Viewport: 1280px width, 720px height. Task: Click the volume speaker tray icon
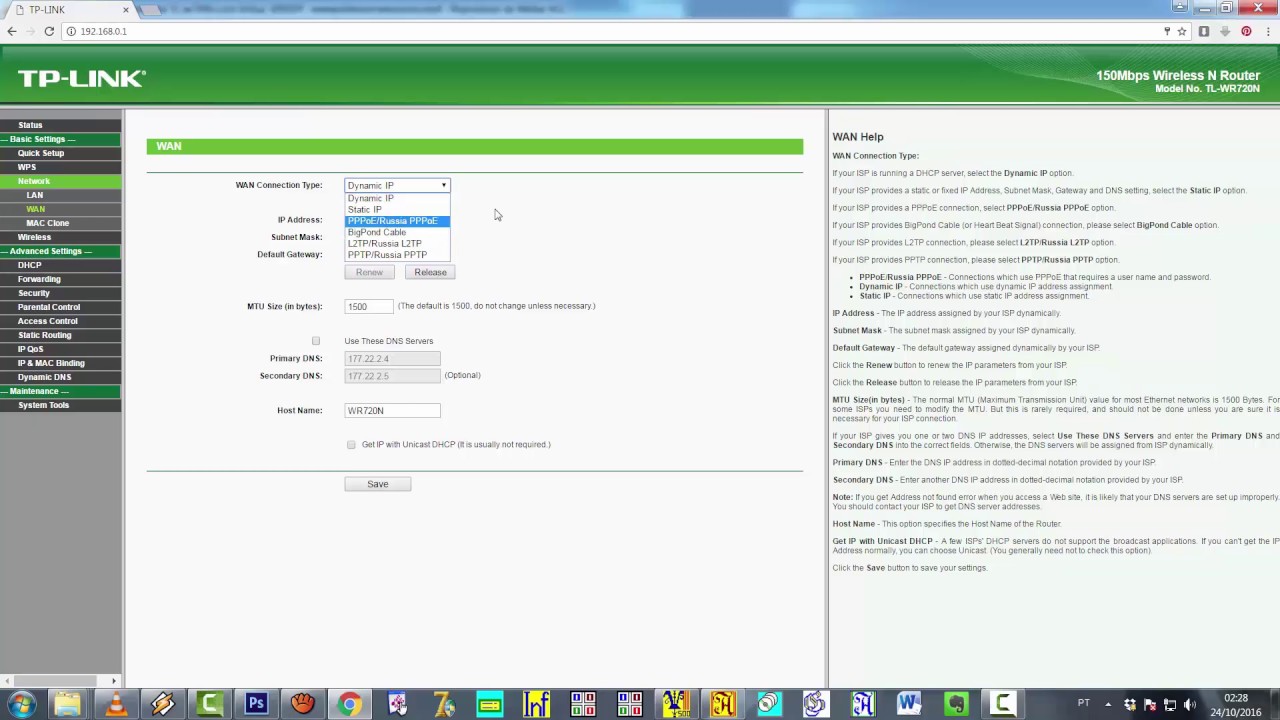[x=1190, y=704]
